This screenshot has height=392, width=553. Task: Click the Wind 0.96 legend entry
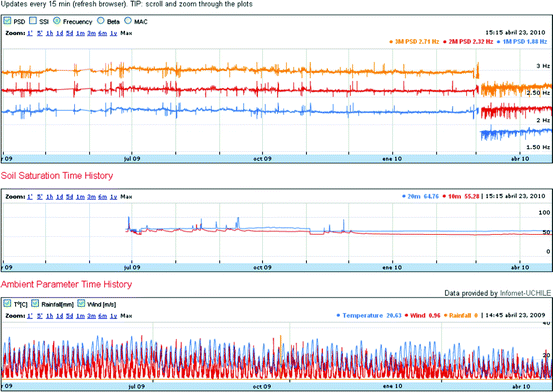tap(423, 315)
